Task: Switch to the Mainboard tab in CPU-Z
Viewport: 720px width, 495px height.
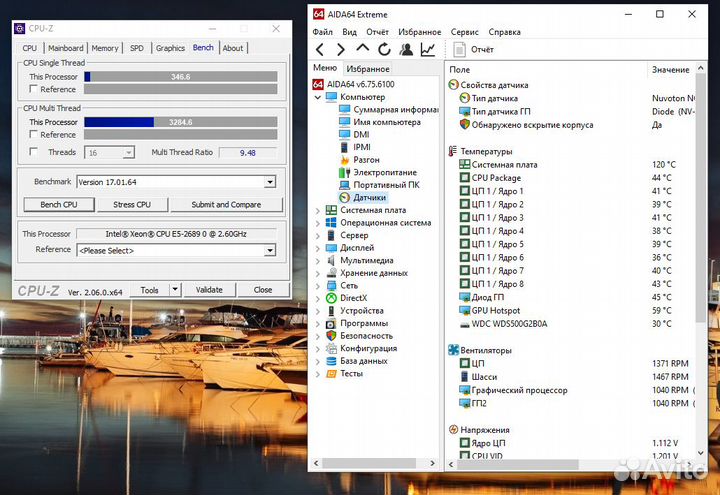Action: 66,48
